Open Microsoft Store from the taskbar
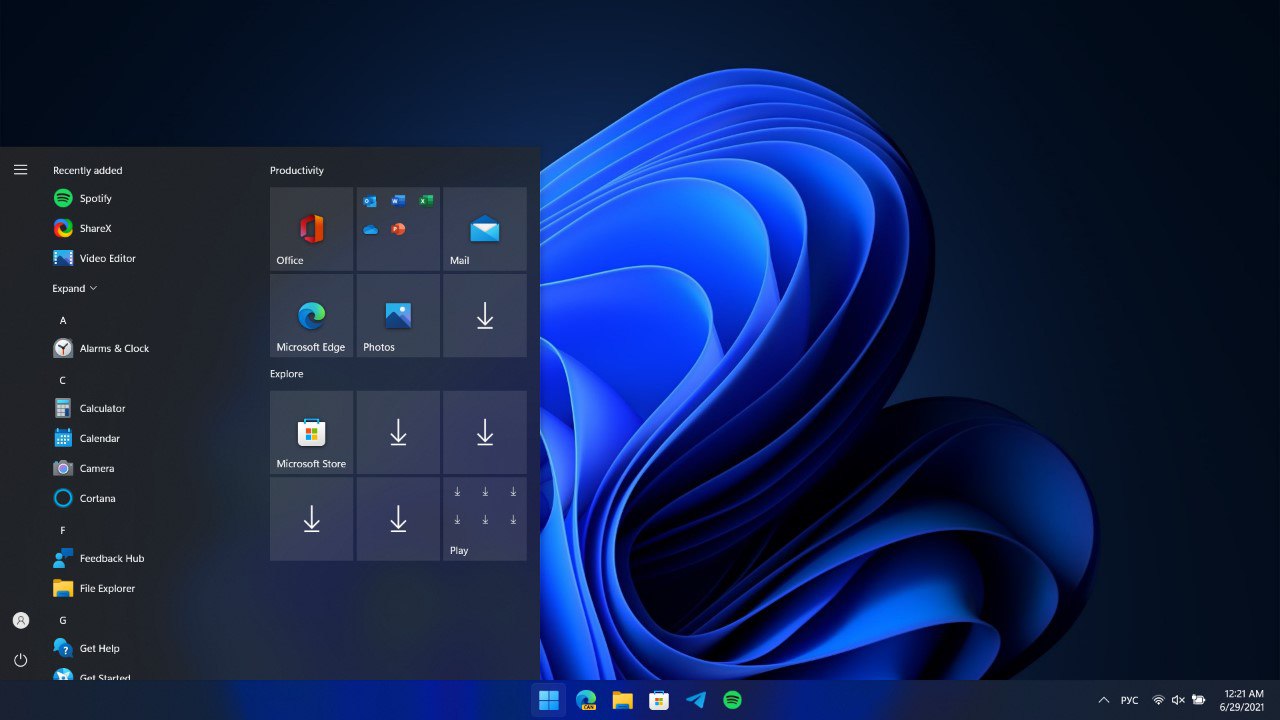Image resolution: width=1280 pixels, height=720 pixels. coord(659,700)
